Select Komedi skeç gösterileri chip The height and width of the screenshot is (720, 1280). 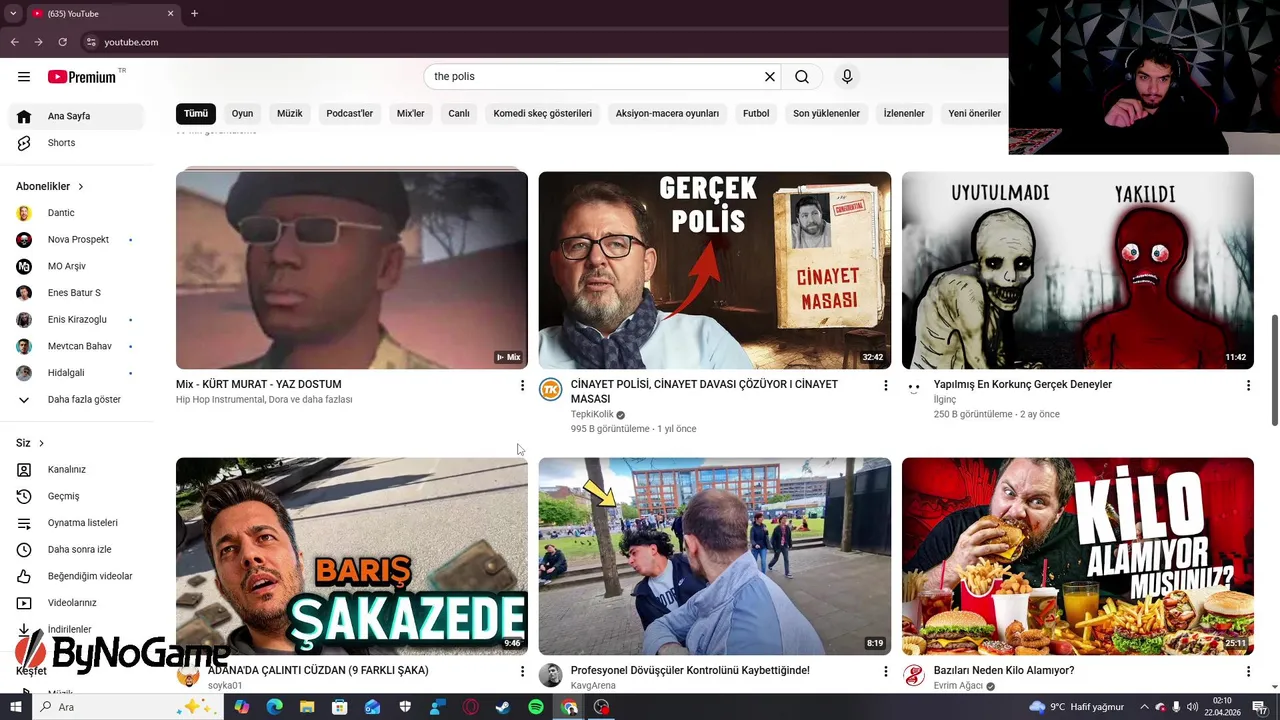pos(543,114)
